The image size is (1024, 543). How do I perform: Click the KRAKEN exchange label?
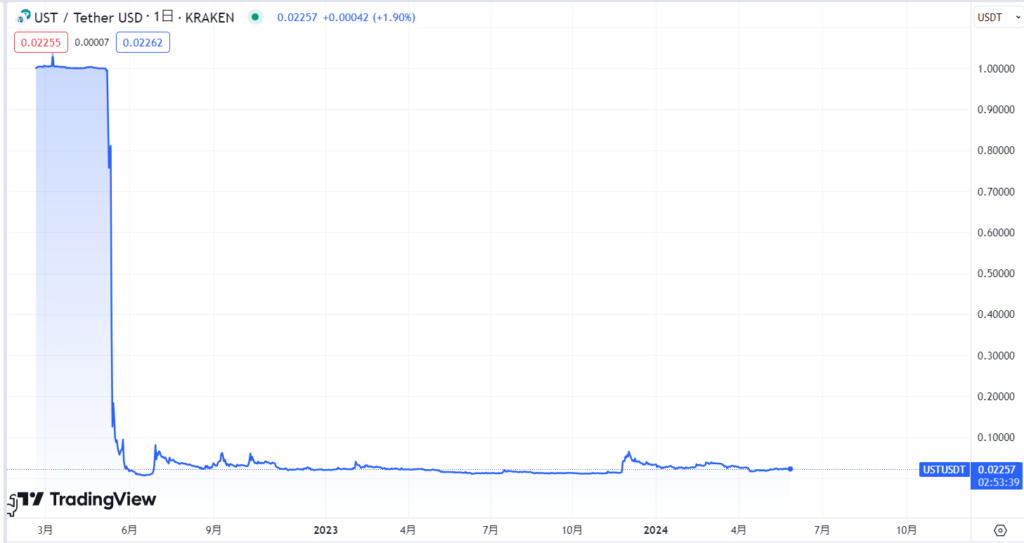pyautogui.click(x=210, y=18)
